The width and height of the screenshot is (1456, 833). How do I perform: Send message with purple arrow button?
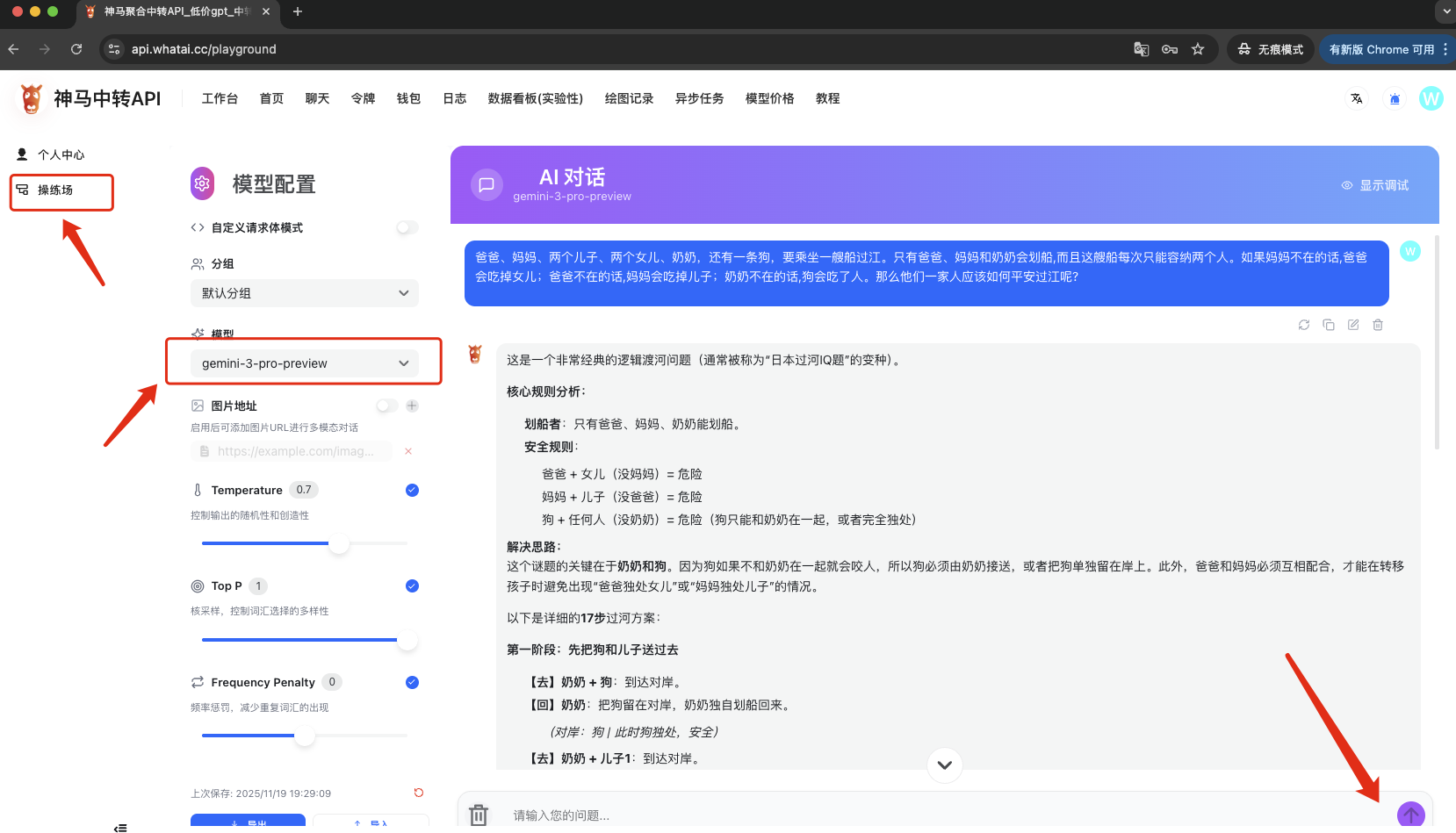click(1411, 815)
